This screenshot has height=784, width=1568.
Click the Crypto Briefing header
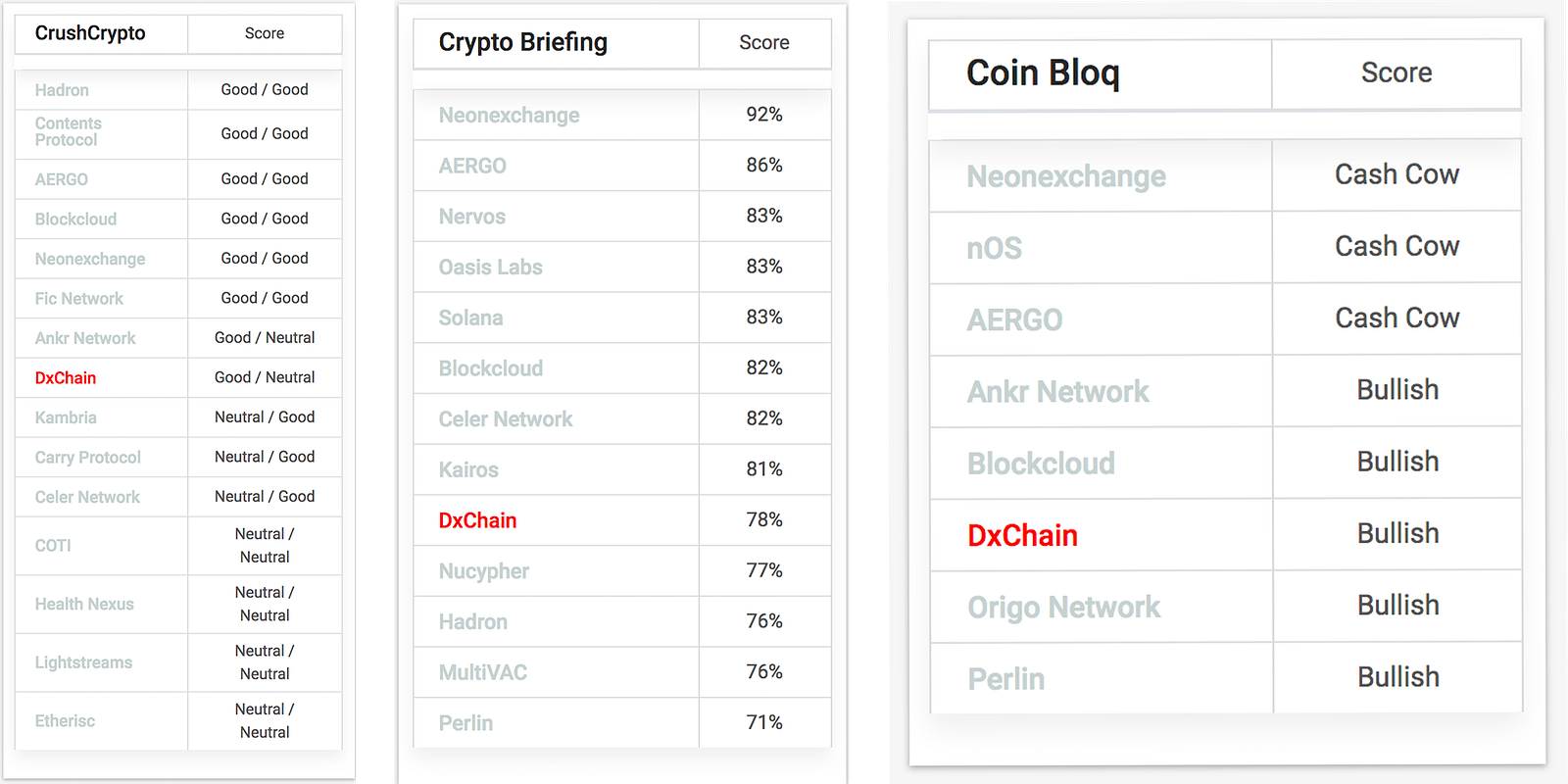[523, 42]
